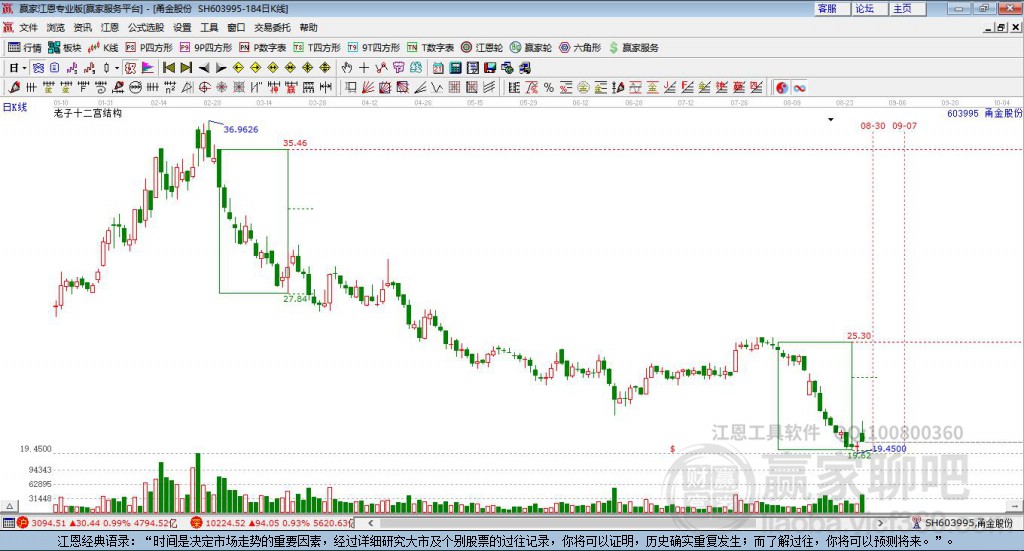Viewport: 1024px width, 551px height.
Task: Select the crosshair plus cursor tool
Action: pos(364,68)
